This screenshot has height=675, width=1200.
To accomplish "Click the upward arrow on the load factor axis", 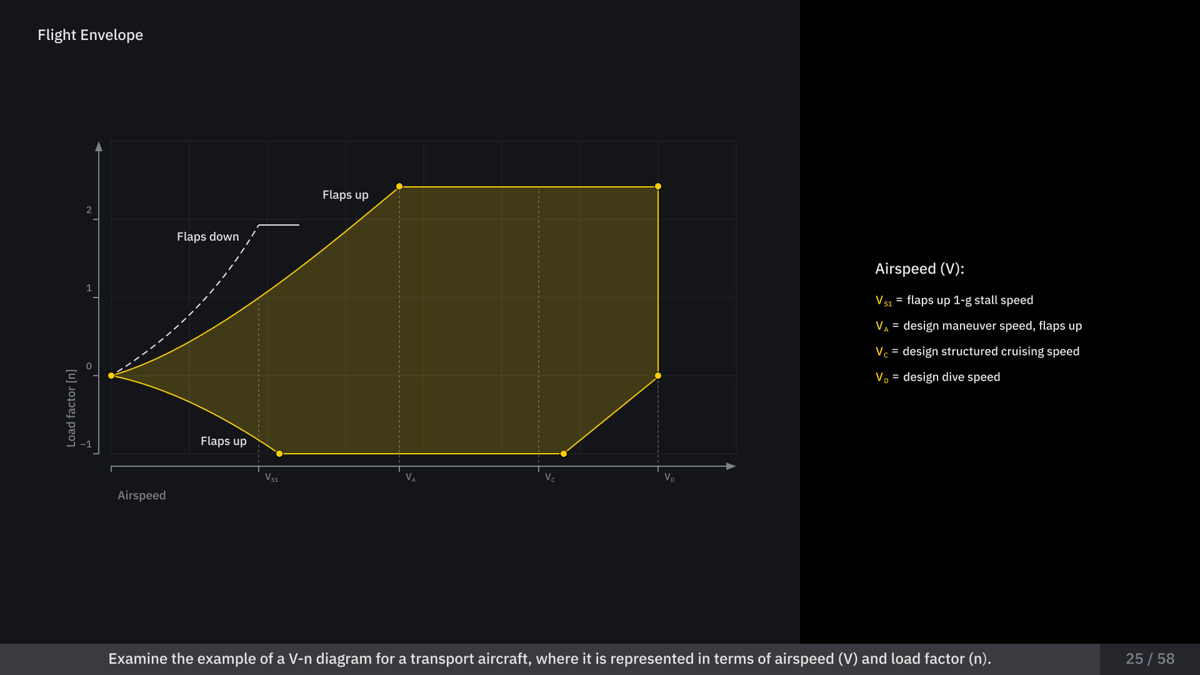I will coord(98,146).
